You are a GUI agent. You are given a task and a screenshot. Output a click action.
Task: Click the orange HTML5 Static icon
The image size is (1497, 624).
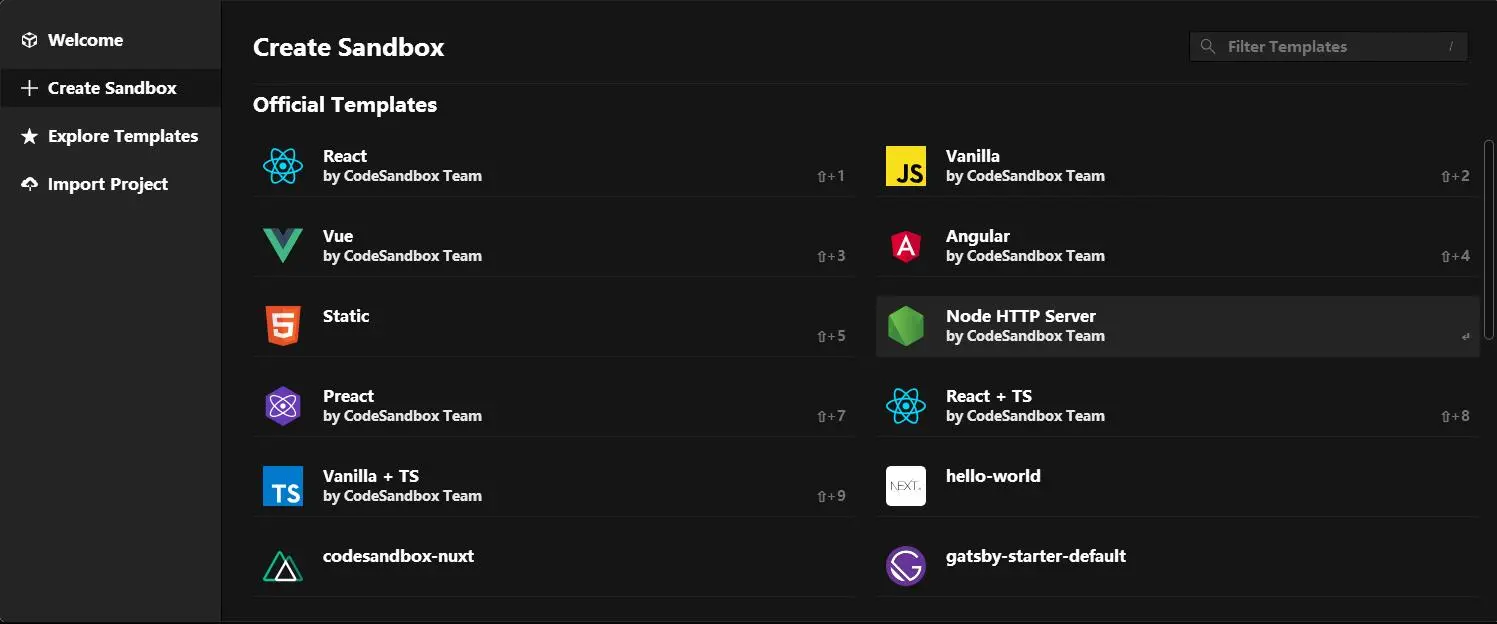click(x=283, y=326)
